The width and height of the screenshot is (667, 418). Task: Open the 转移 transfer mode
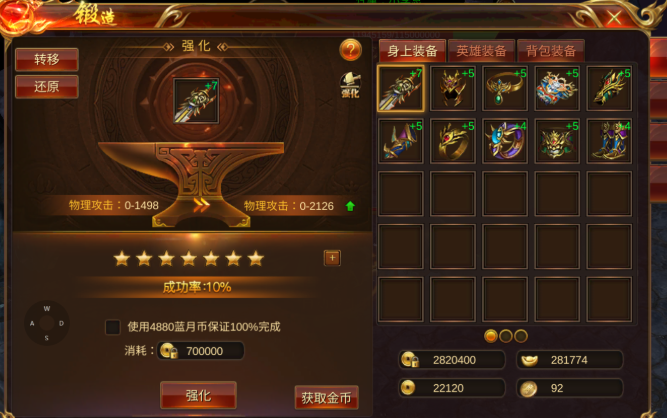click(47, 59)
